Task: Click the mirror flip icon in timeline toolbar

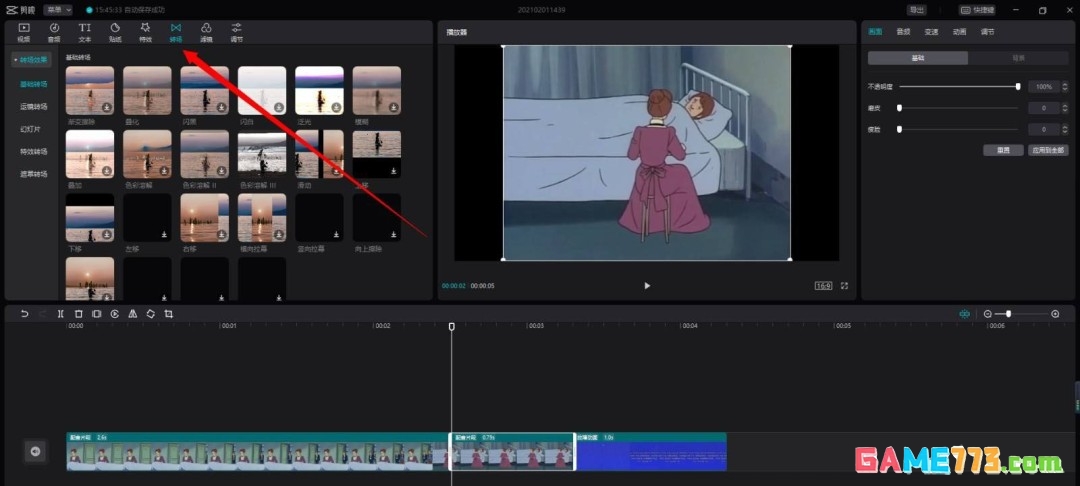Action: [132, 314]
